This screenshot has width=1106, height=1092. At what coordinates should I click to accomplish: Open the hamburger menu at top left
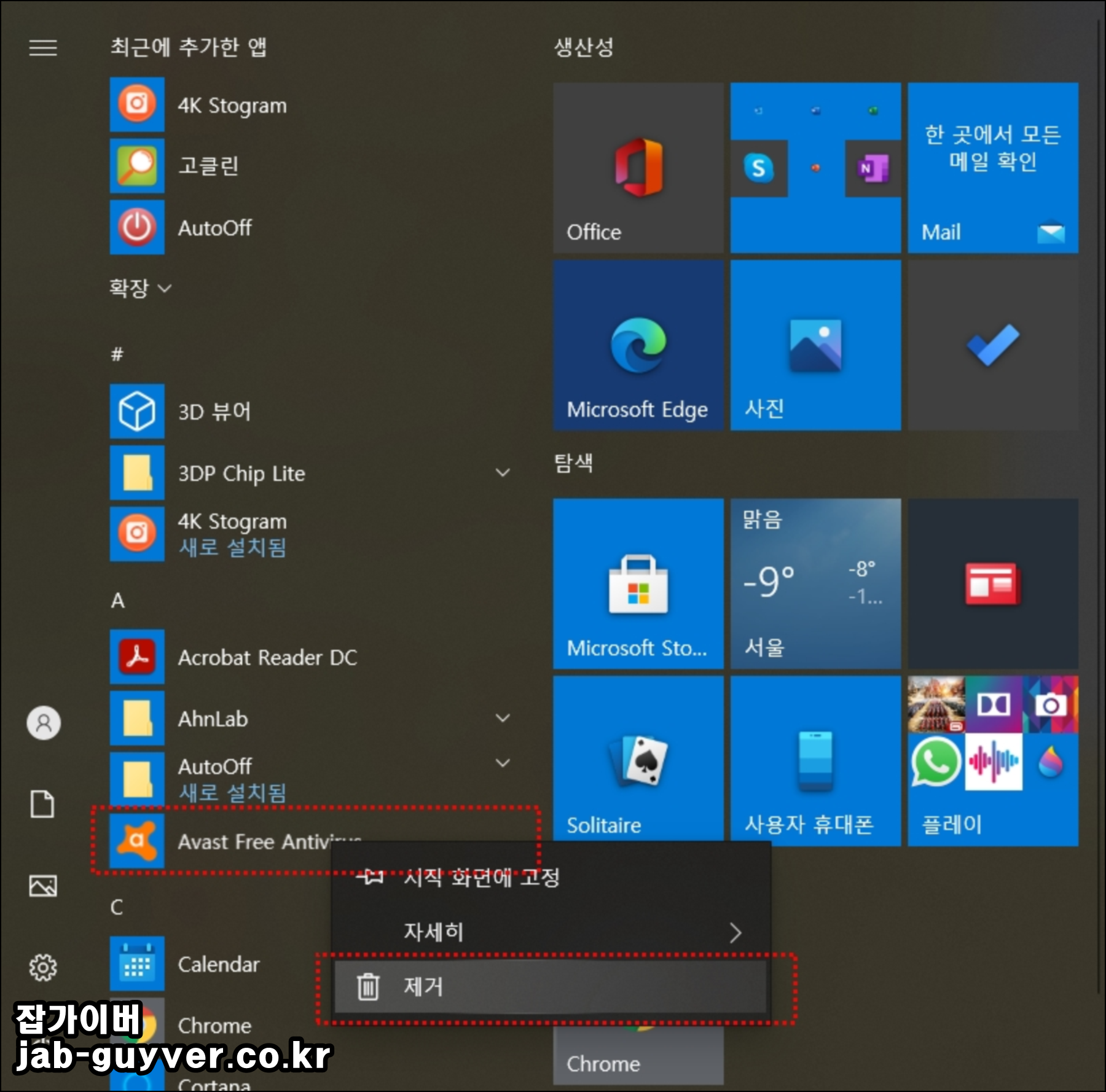(43, 47)
